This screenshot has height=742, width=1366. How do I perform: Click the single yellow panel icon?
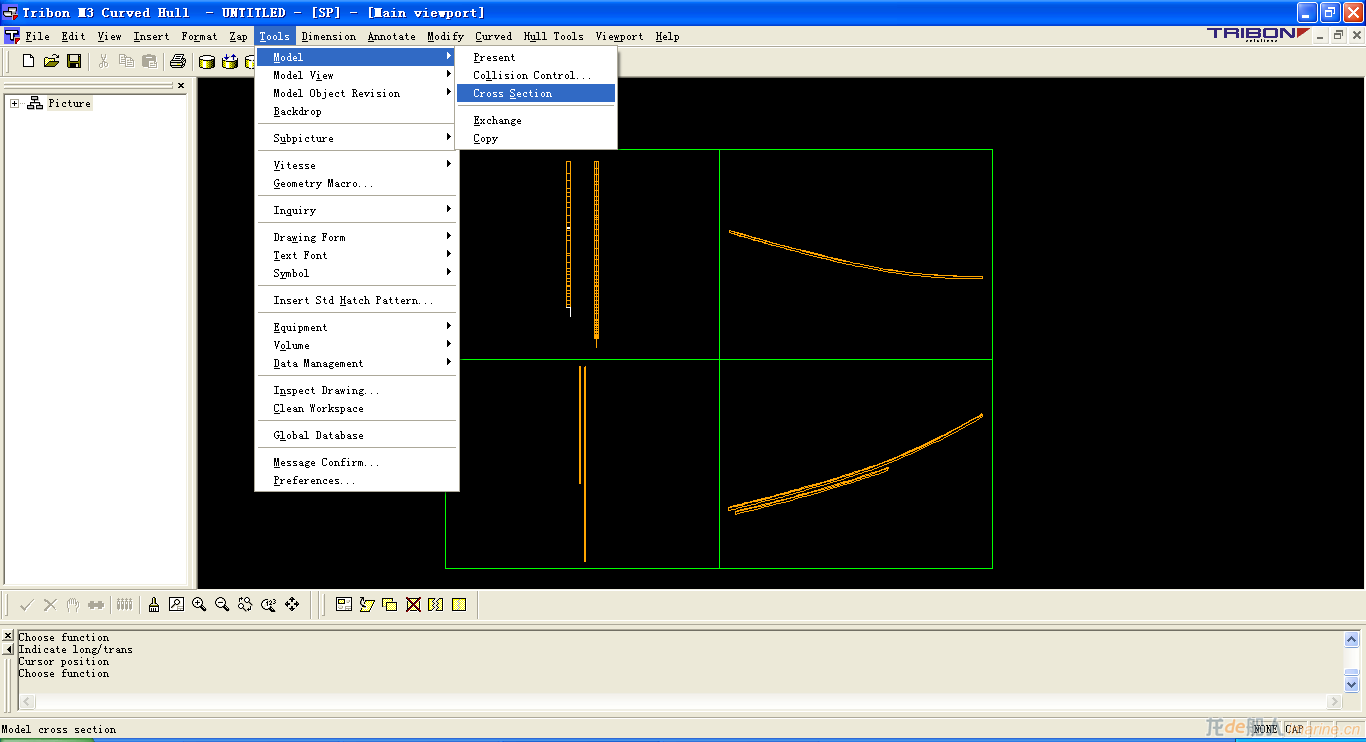(459, 604)
